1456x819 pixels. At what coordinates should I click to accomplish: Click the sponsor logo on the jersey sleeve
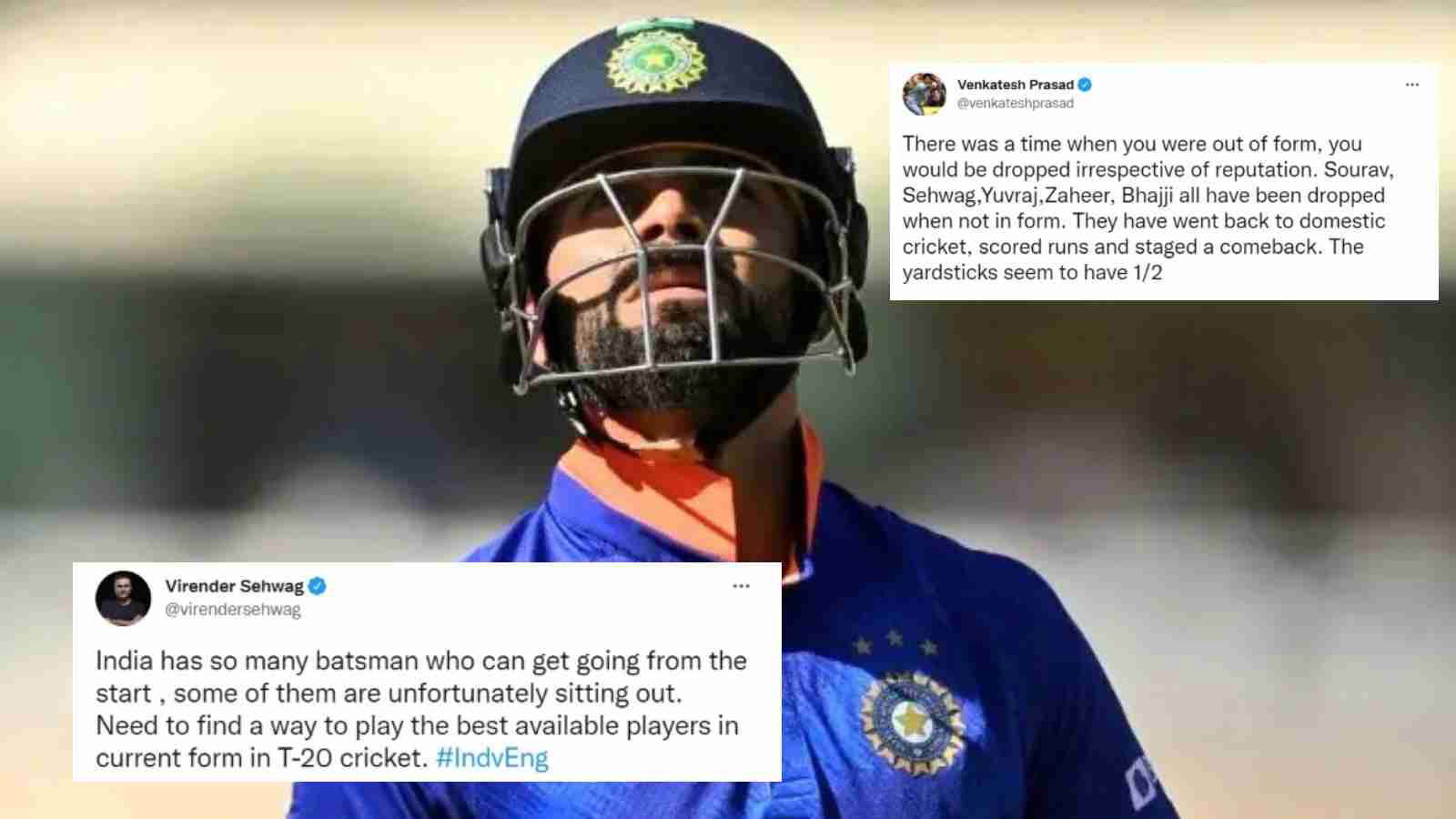pos(1142,778)
